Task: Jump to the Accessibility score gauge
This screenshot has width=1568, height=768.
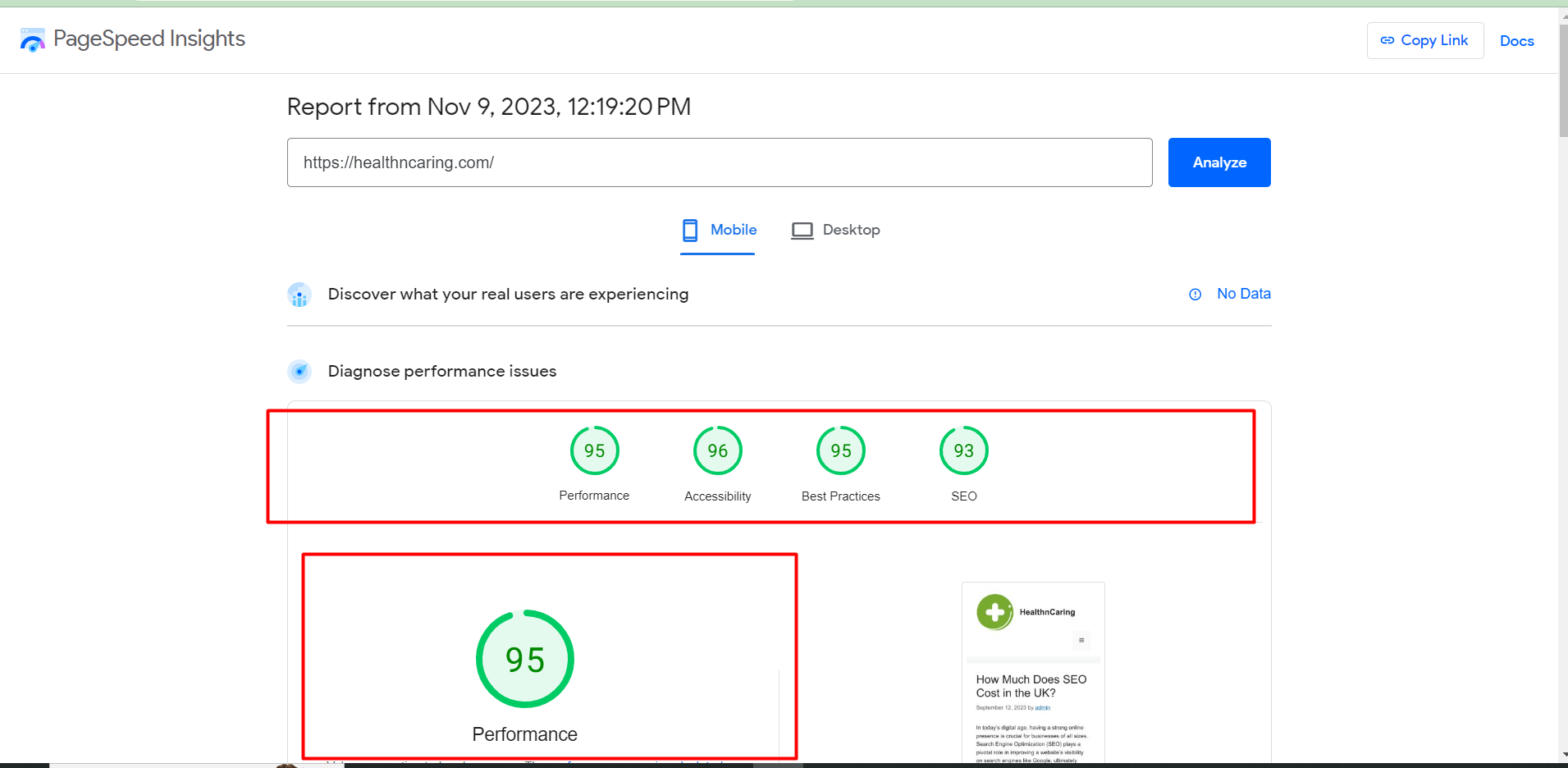Action: click(x=717, y=451)
